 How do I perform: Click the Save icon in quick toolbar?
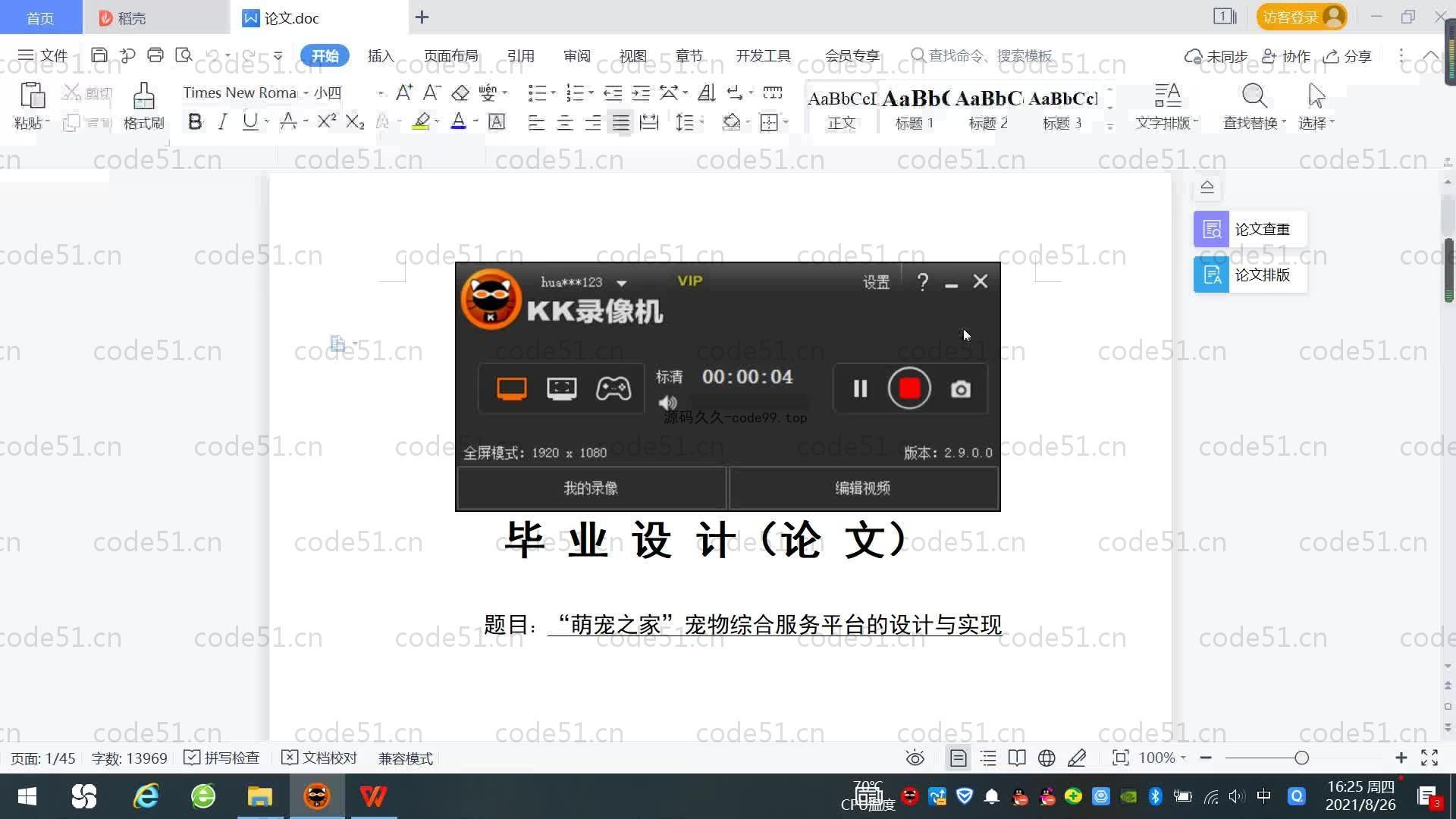click(x=99, y=55)
